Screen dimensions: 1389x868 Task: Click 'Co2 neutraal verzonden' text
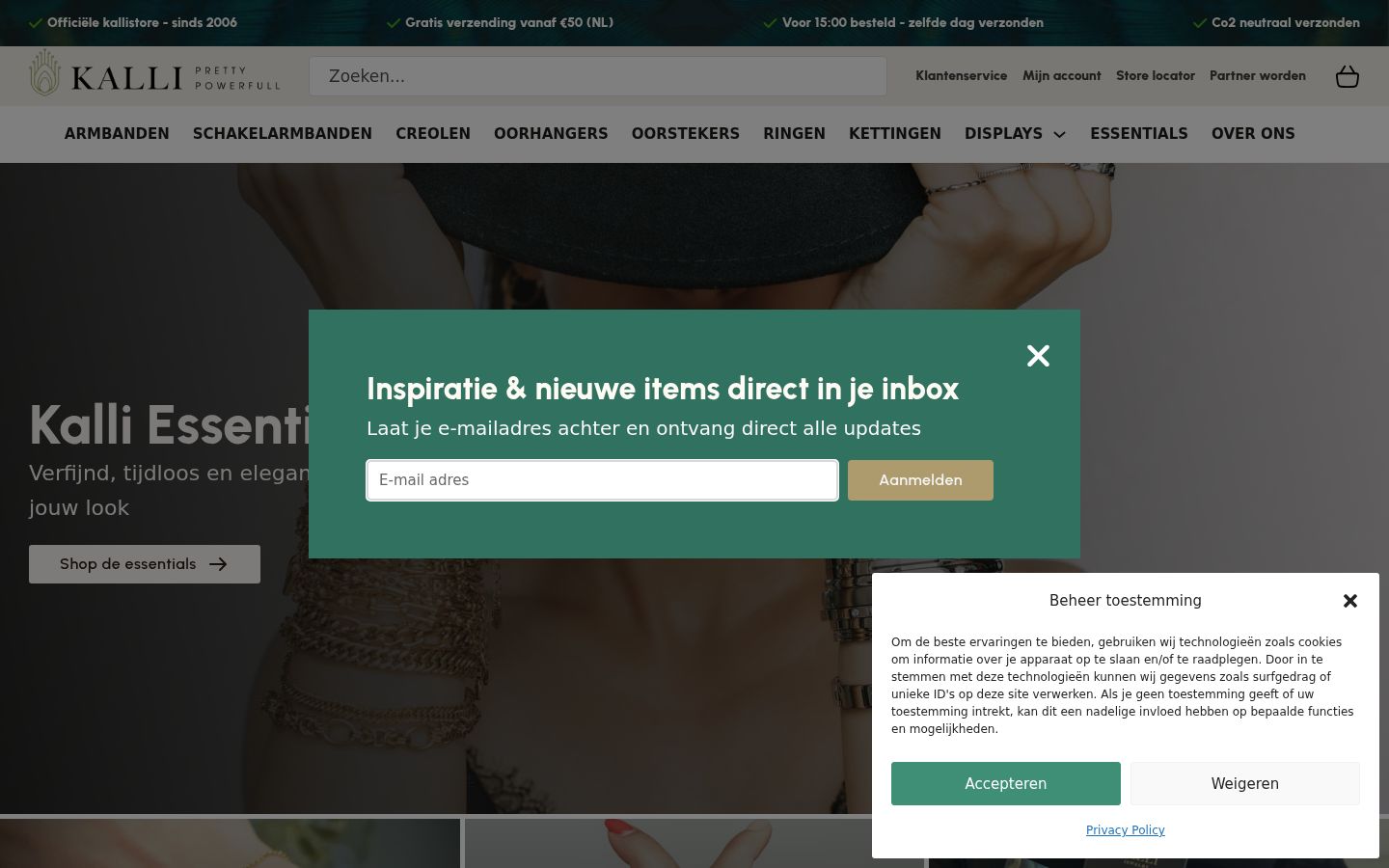point(1286,22)
